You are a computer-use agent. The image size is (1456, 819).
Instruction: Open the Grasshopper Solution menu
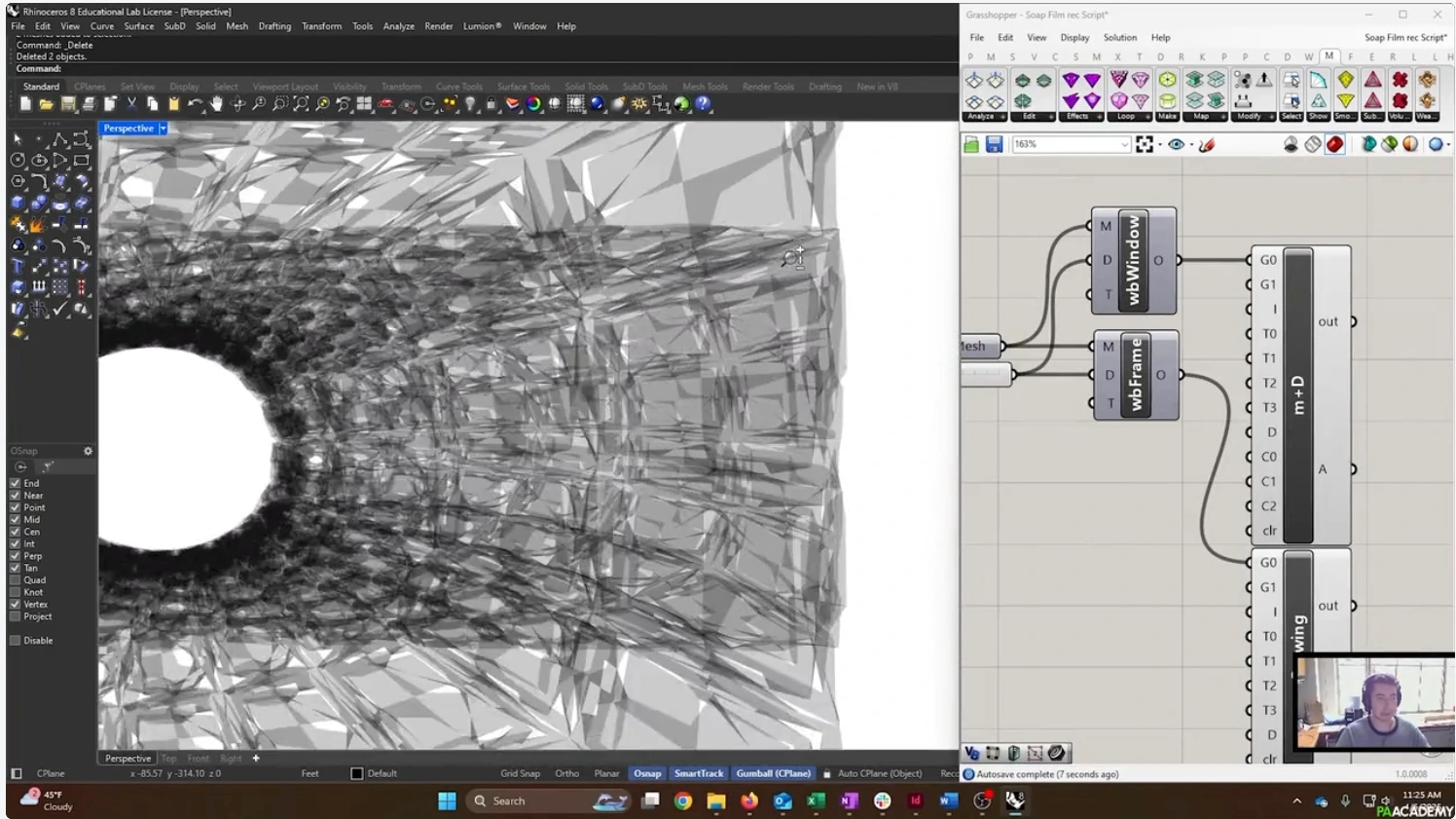click(x=1120, y=38)
